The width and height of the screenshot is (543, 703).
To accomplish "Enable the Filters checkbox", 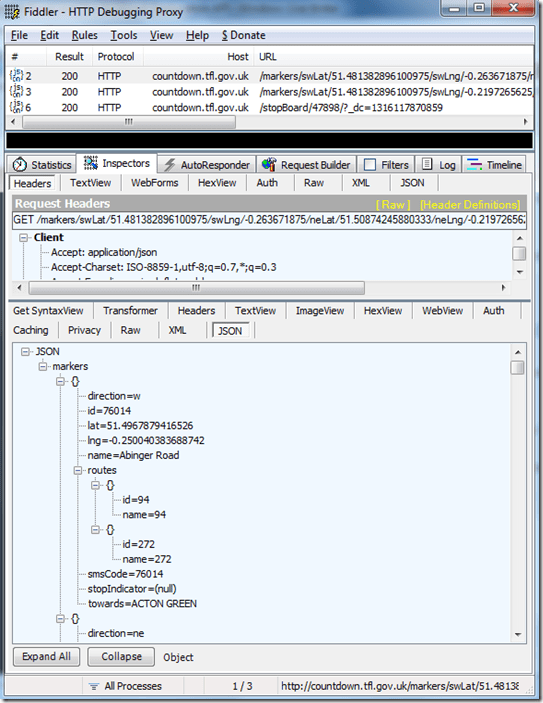I will pos(370,165).
